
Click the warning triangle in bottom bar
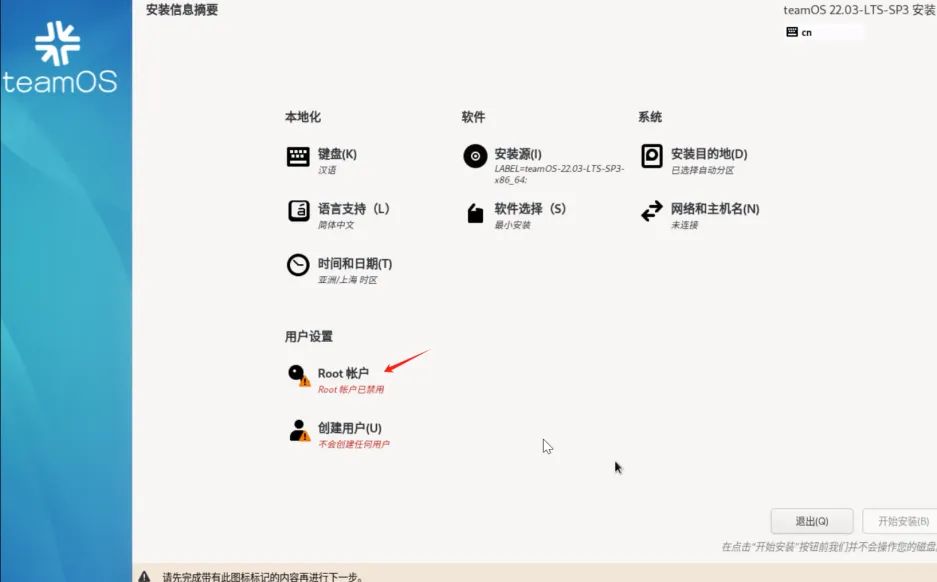(x=145, y=577)
